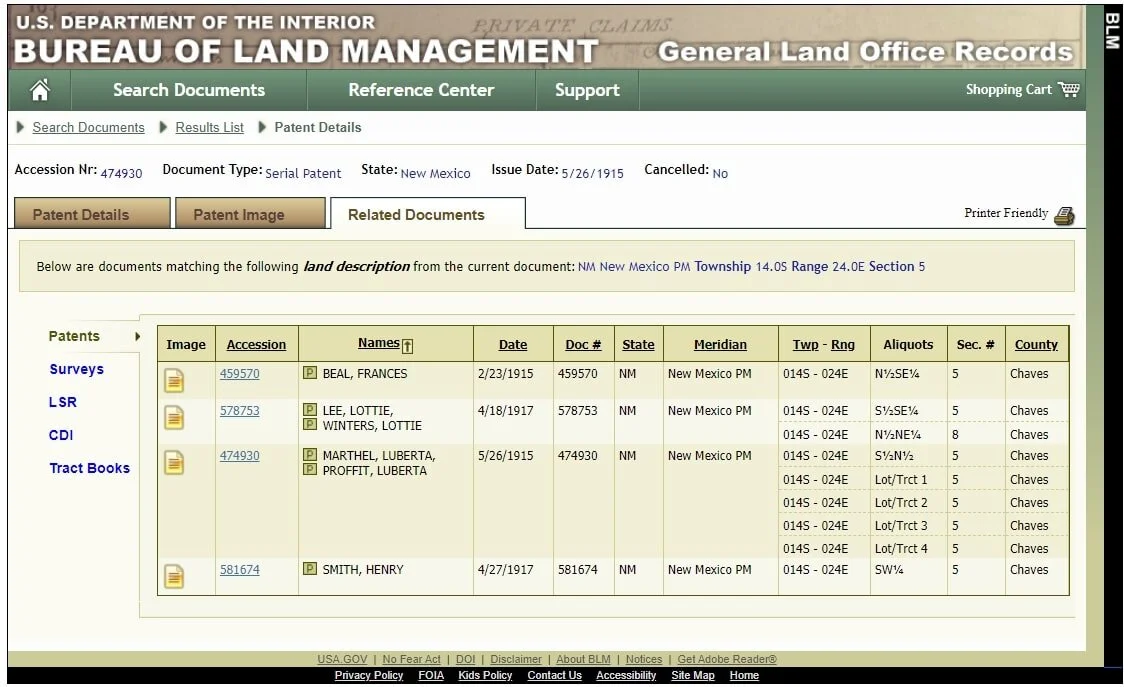This screenshot has width=1124, height=687.
Task: Open document image for MARTHEL, LUBERTA row
Action: 174,463
